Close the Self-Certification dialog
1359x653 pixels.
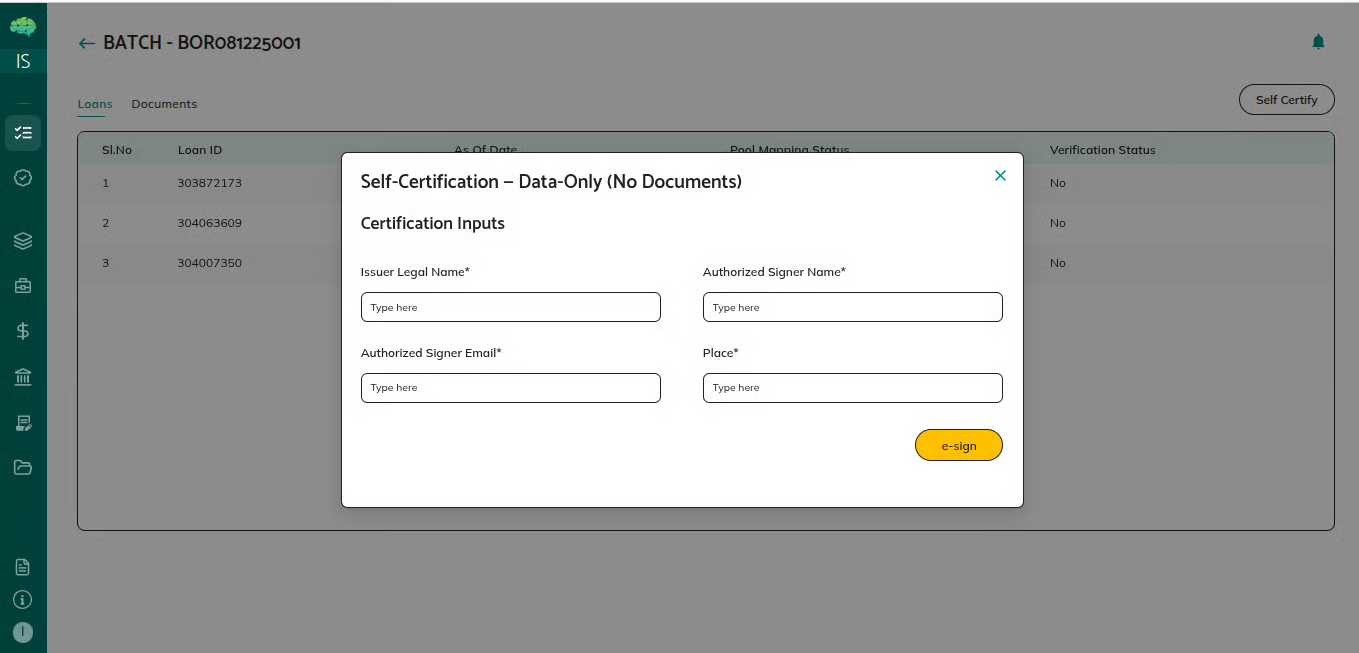point(1000,176)
